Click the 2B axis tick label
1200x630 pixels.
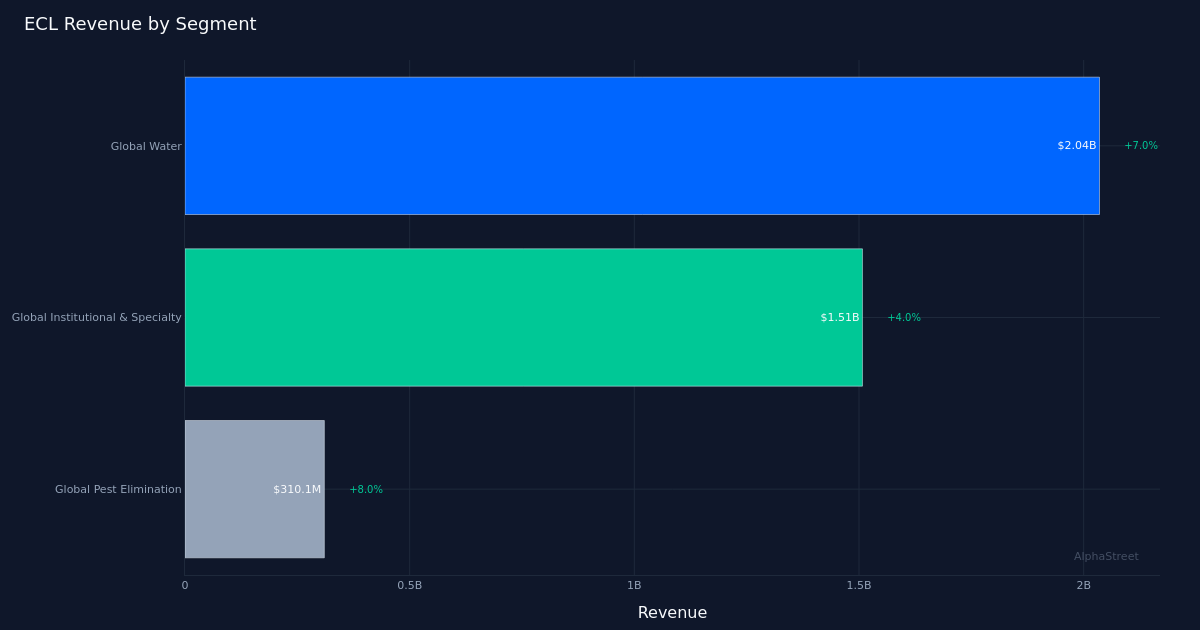[x=1084, y=586]
